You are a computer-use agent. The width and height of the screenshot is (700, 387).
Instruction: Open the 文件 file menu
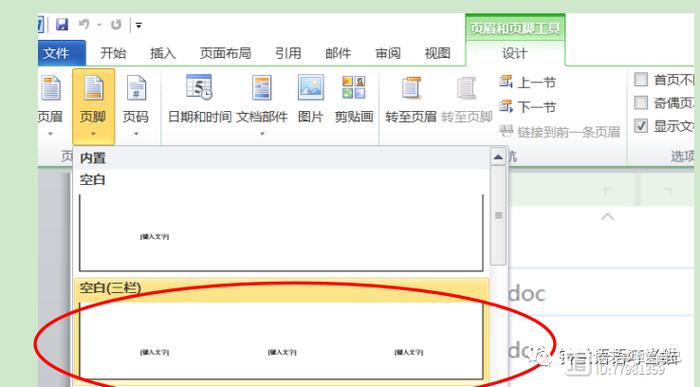click(62, 54)
